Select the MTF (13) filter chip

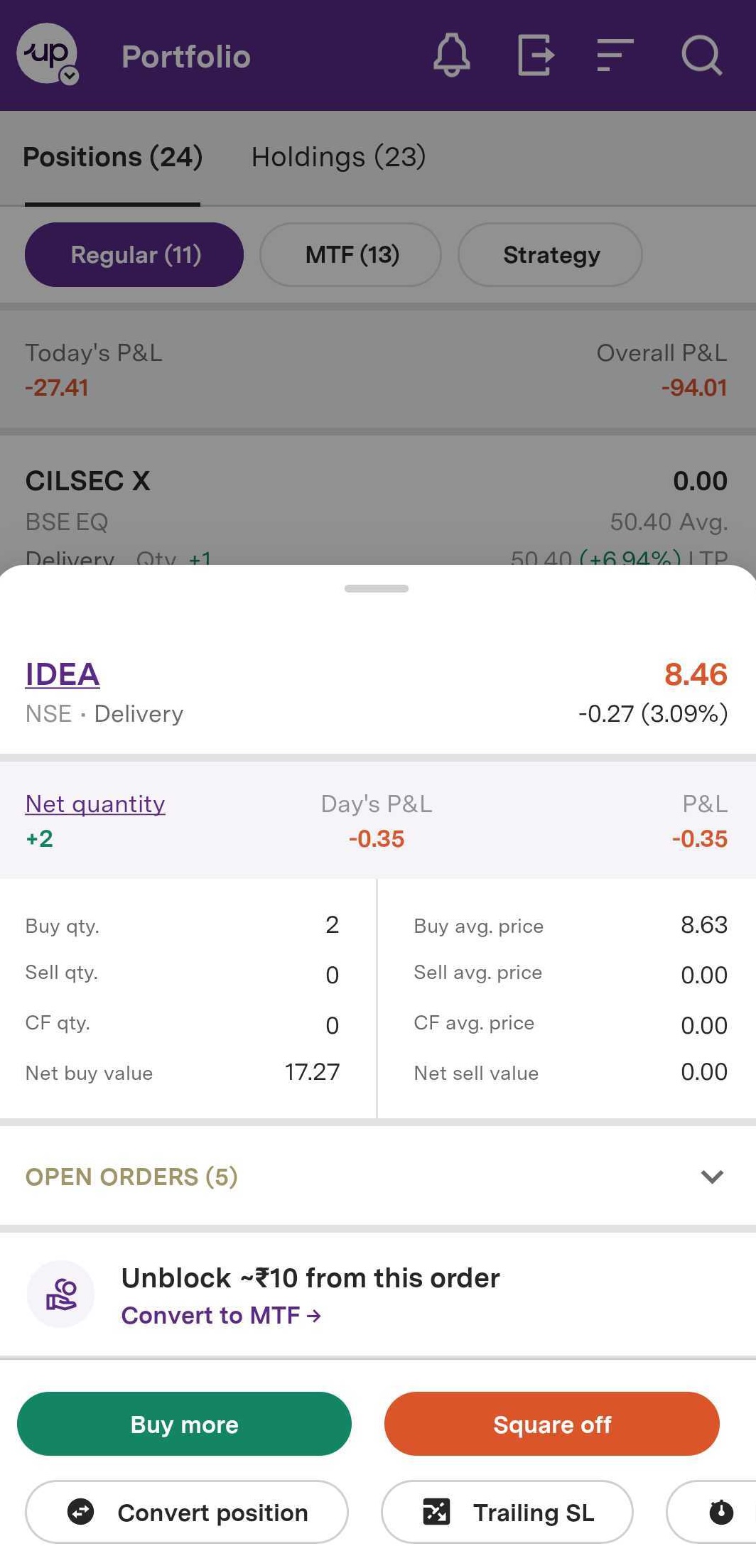click(351, 255)
